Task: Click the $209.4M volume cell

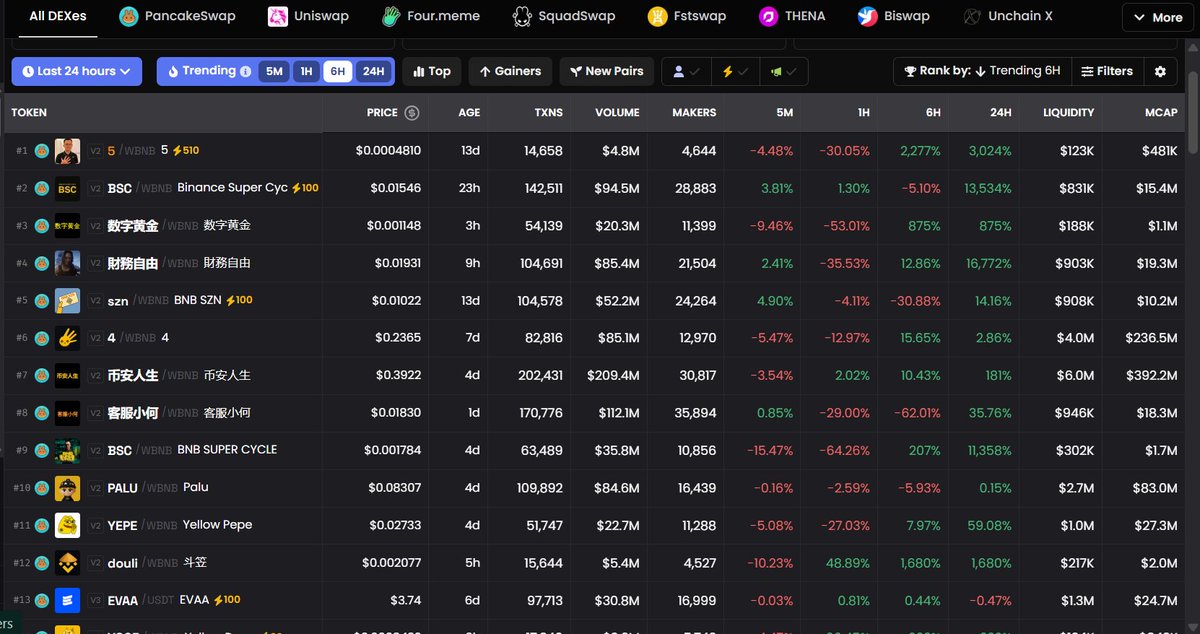Action: click(615, 375)
